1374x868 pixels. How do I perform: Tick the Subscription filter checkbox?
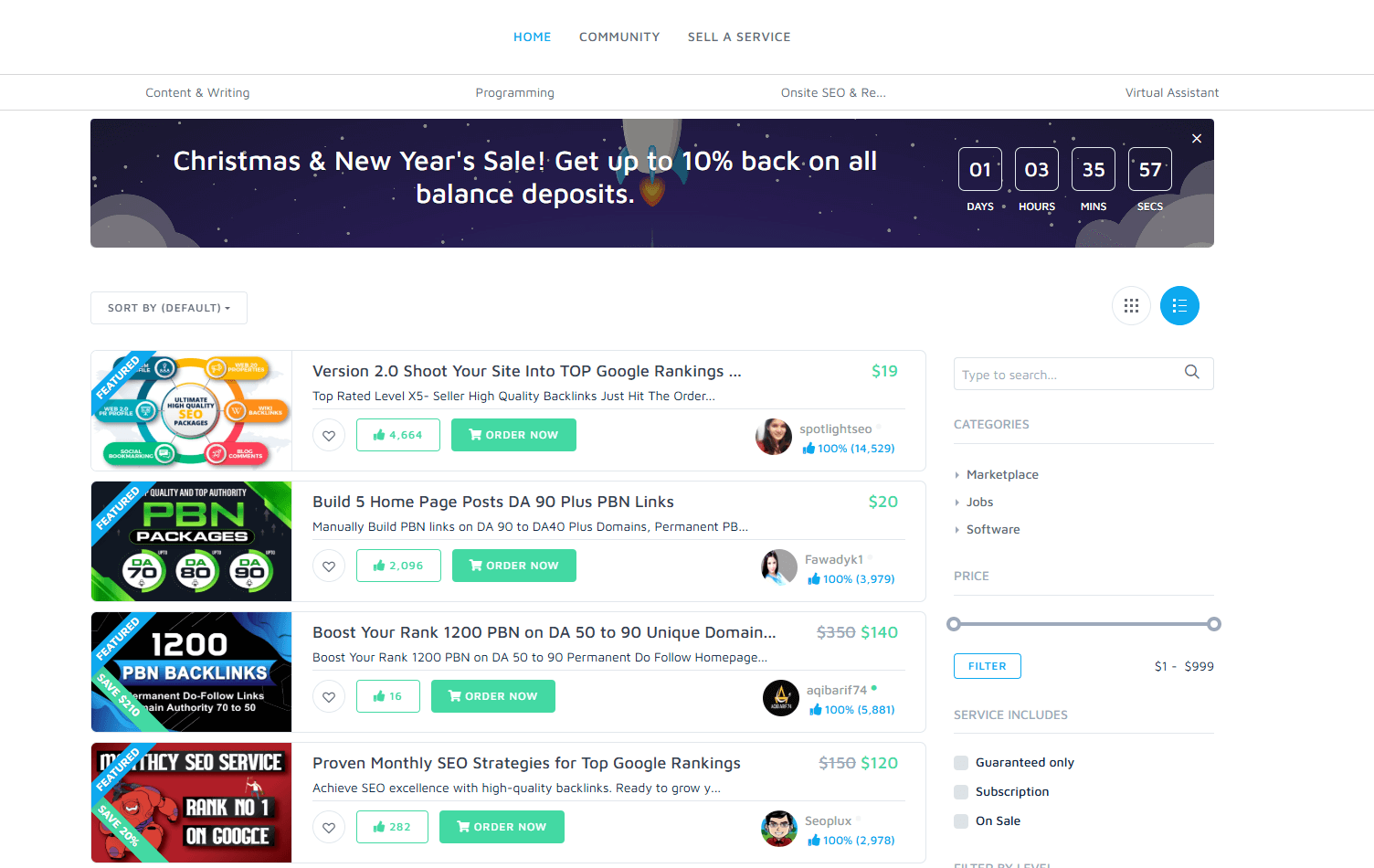(961, 792)
